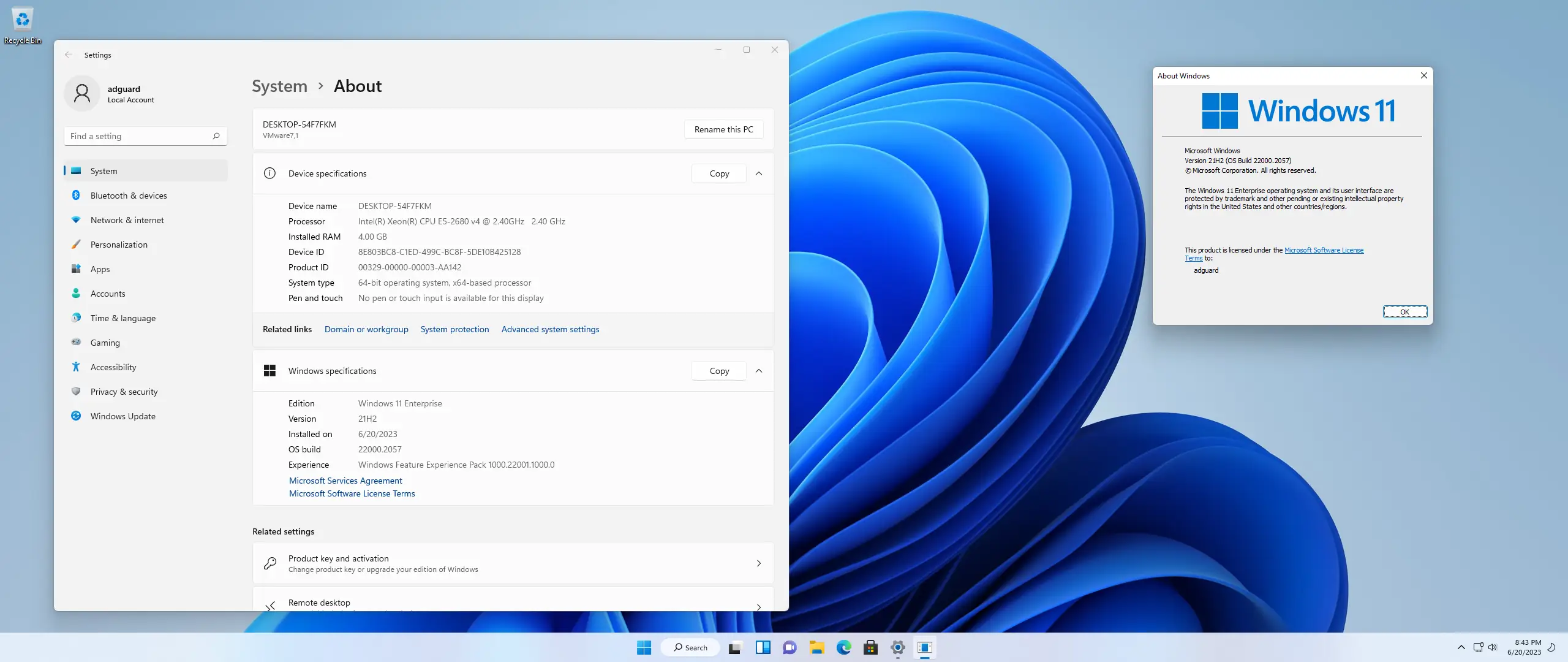Expand Product key and activation
The height and width of the screenshot is (662, 1568).
point(758,563)
